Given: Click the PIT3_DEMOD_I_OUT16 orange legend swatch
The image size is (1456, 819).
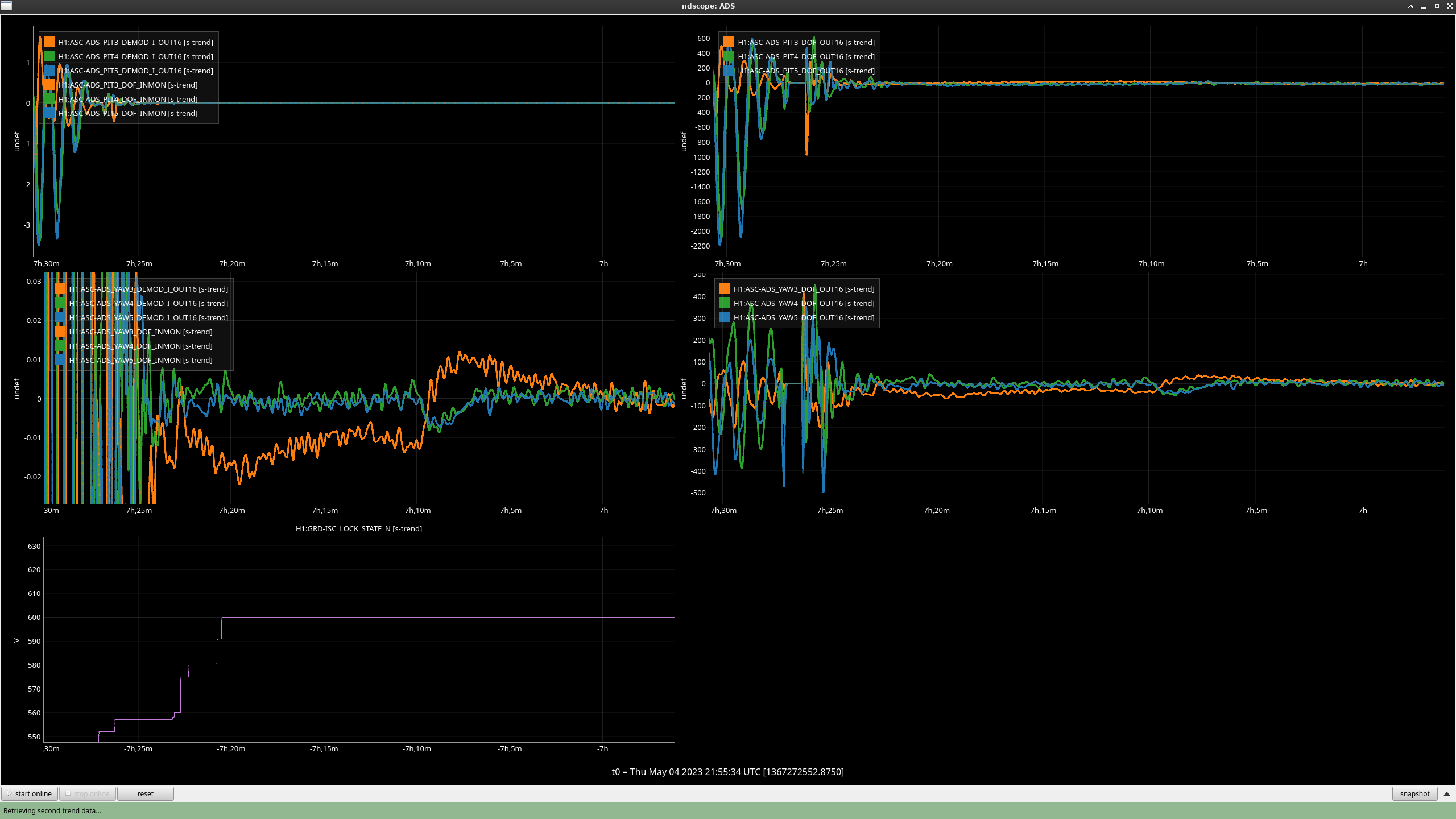Looking at the screenshot, I should point(49,42).
